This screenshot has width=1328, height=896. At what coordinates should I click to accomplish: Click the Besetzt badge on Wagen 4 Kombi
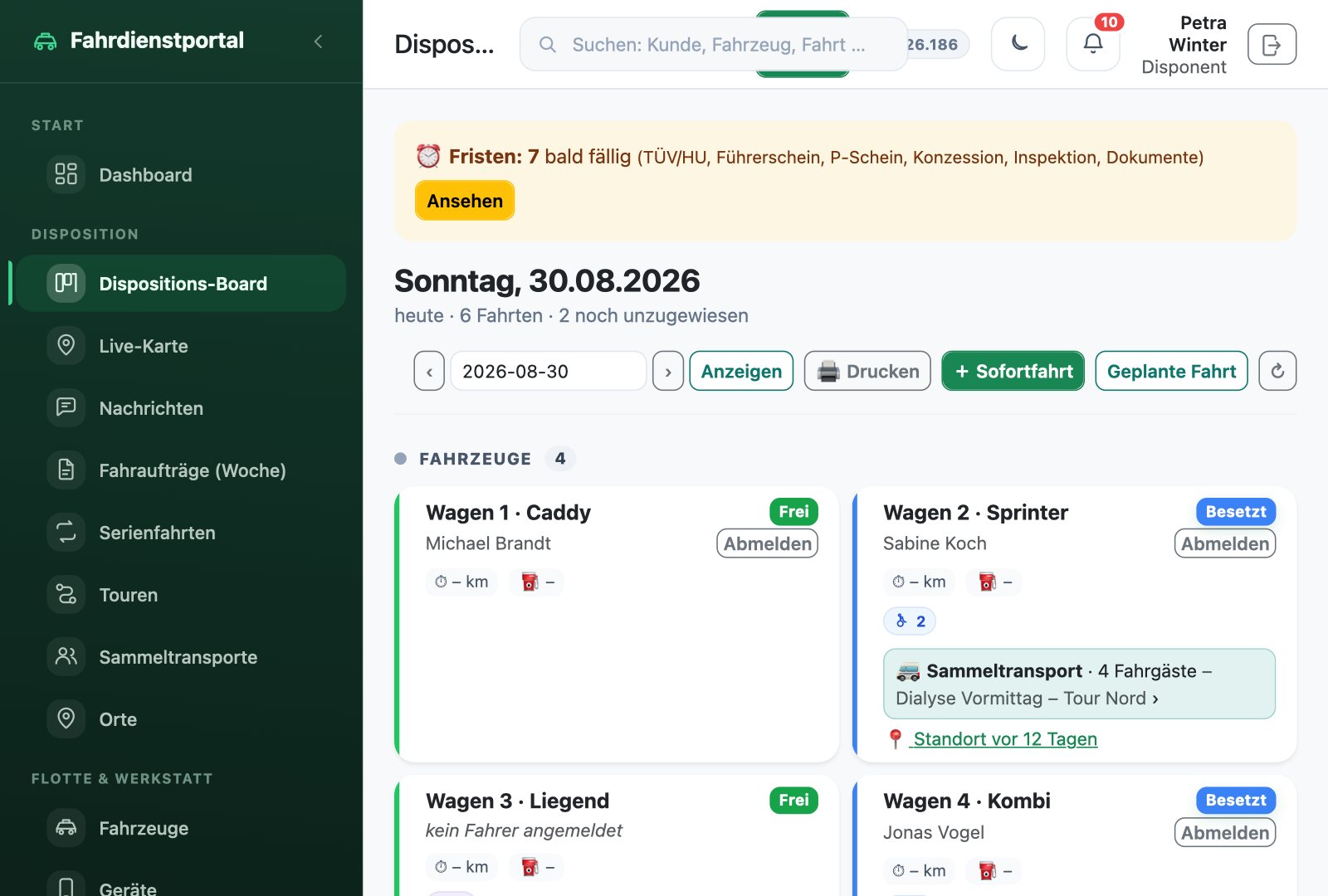pos(1235,800)
